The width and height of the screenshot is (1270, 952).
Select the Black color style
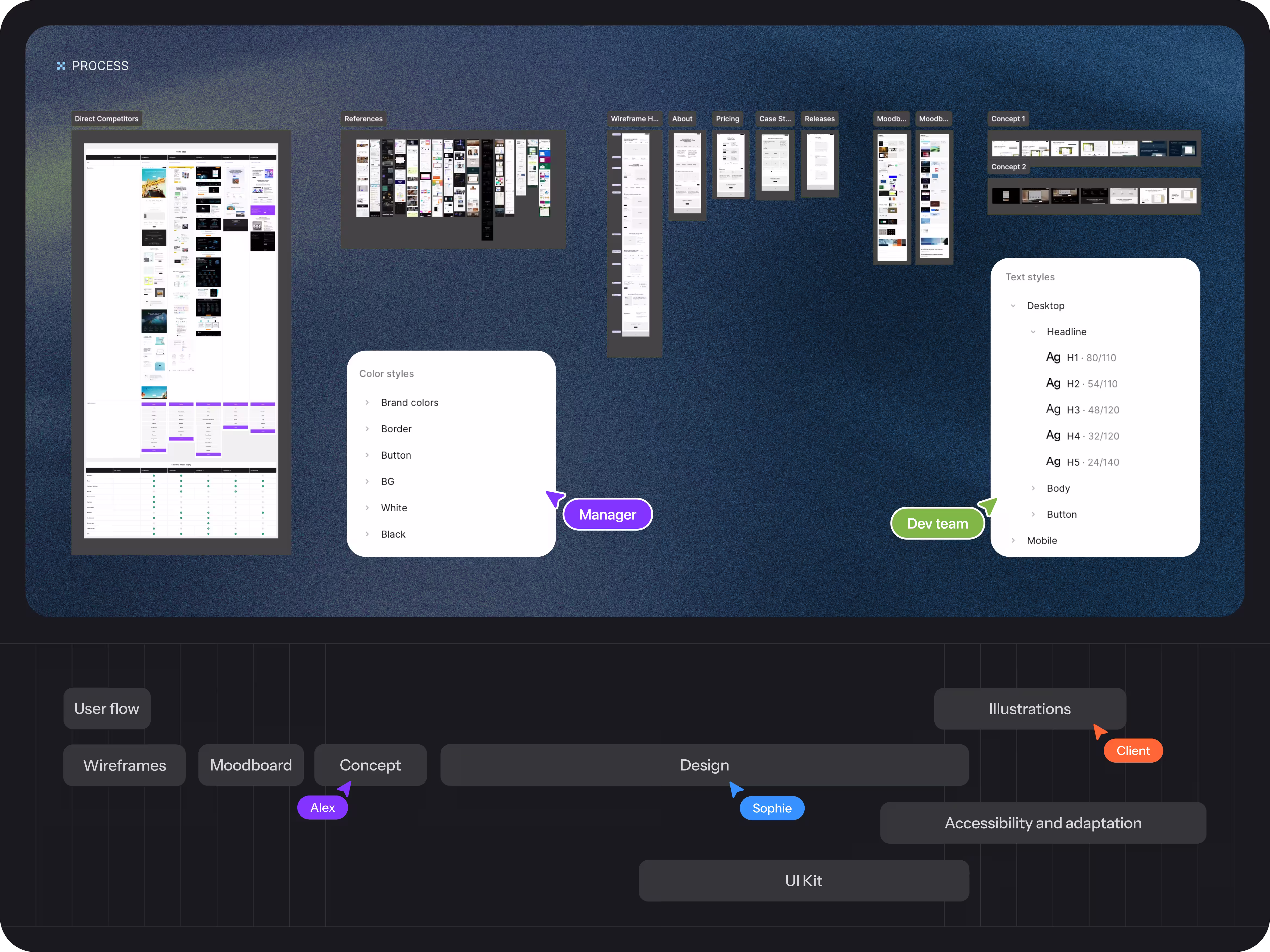point(393,534)
